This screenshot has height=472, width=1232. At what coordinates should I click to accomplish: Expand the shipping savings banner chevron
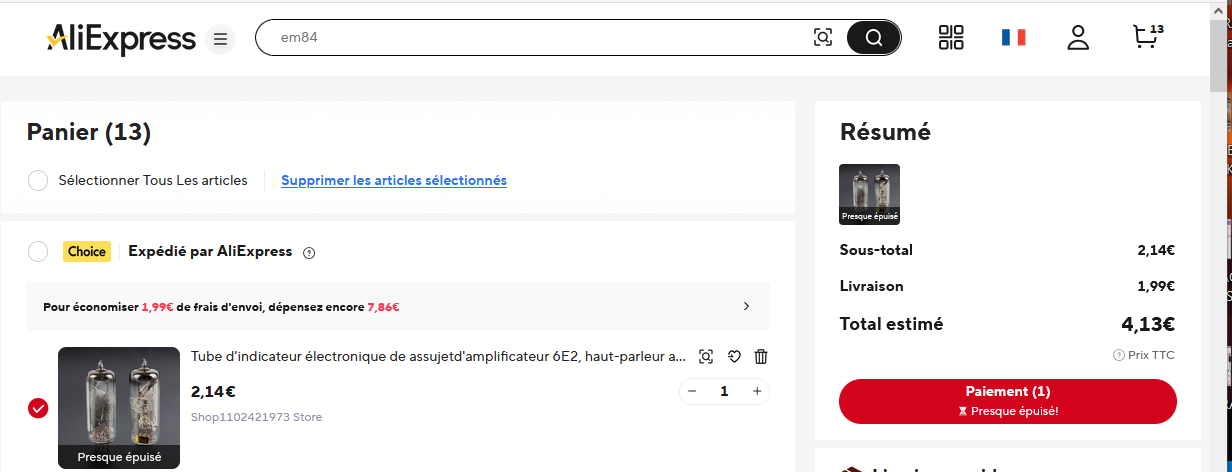coord(746,306)
